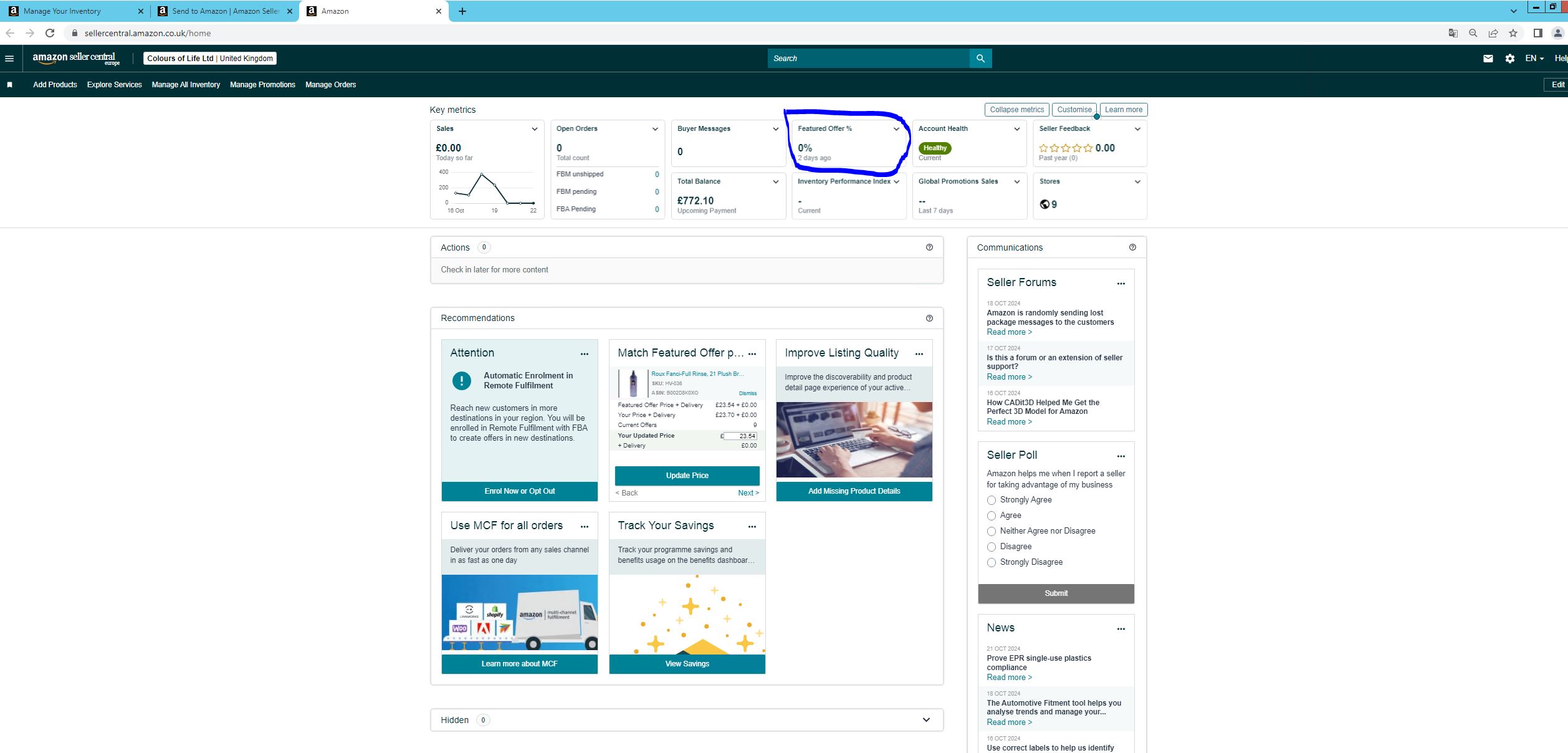Click Next link in price card
This screenshot has height=753, width=1568.
click(748, 493)
